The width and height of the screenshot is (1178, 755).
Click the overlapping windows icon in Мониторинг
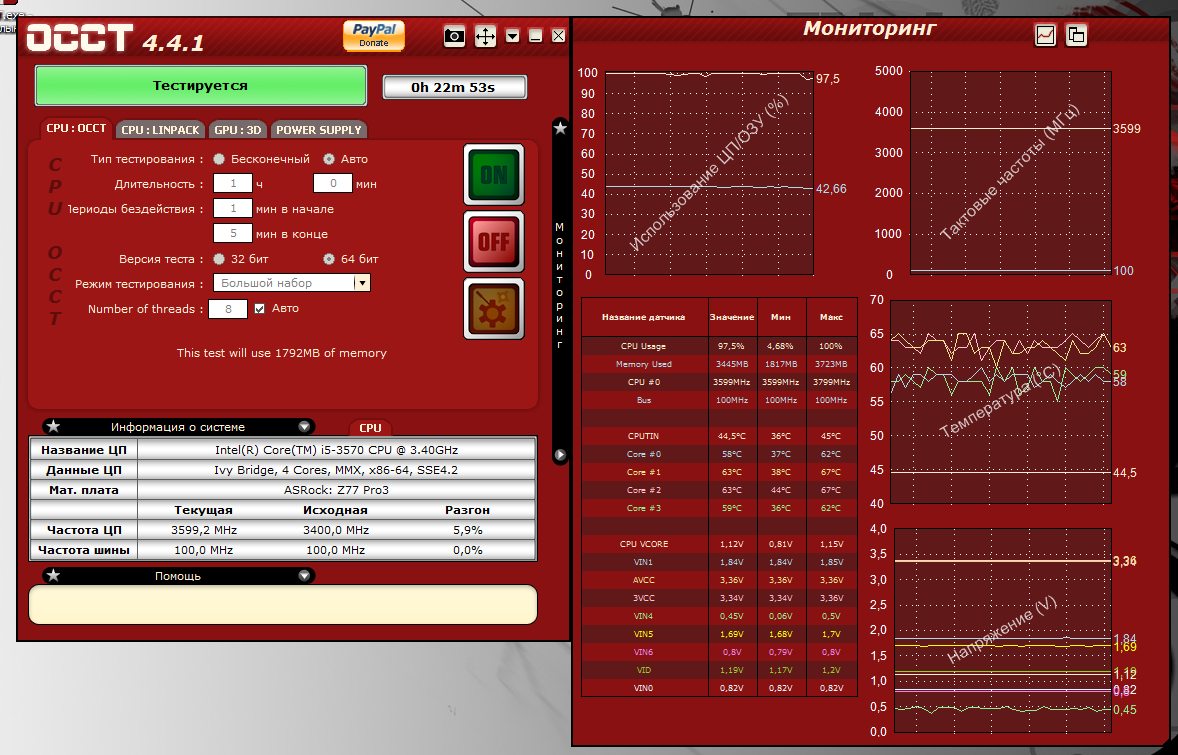1077,35
